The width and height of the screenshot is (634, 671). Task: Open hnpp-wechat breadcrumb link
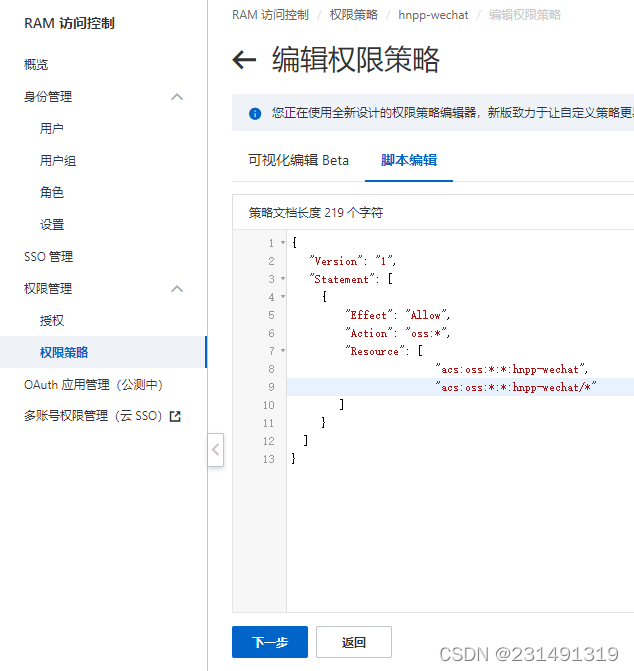coord(433,15)
